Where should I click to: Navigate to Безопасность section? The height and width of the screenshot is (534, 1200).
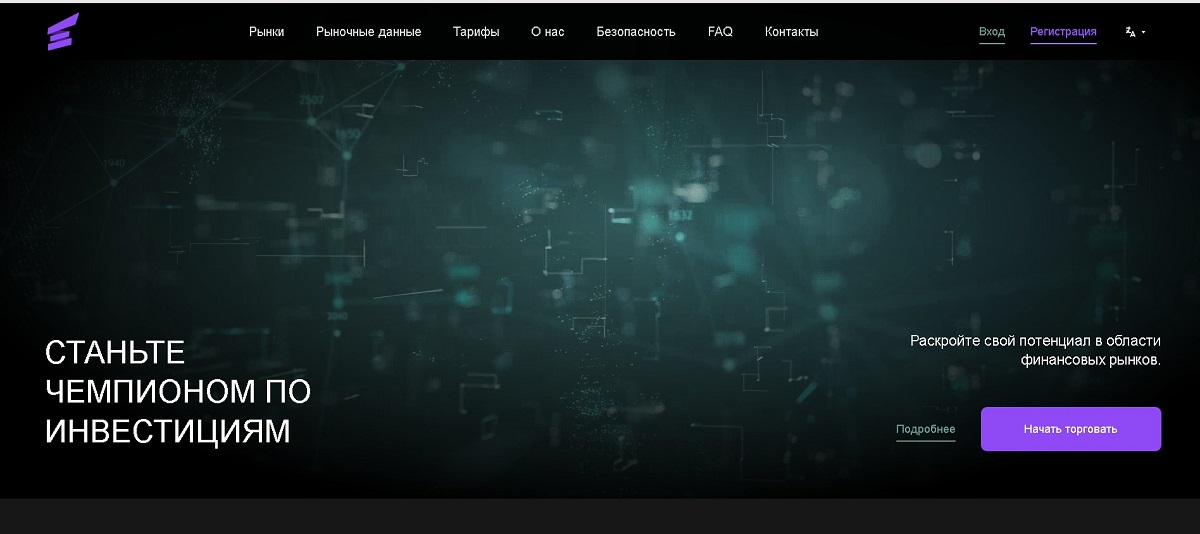[x=636, y=32]
